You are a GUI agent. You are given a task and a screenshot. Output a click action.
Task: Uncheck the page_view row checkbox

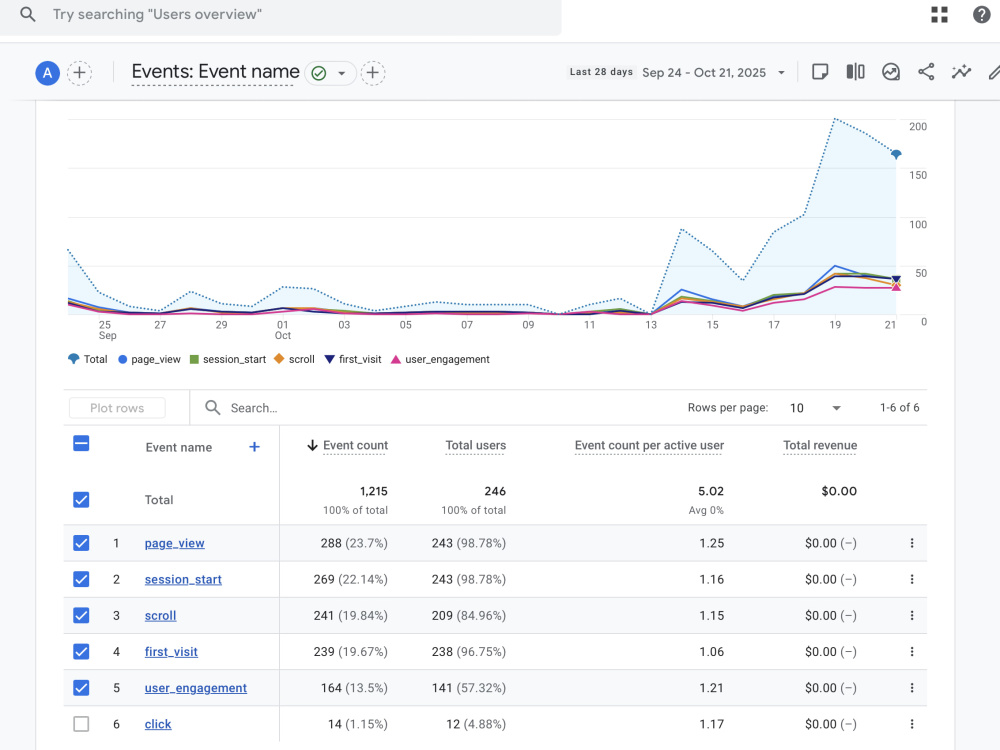point(81,543)
